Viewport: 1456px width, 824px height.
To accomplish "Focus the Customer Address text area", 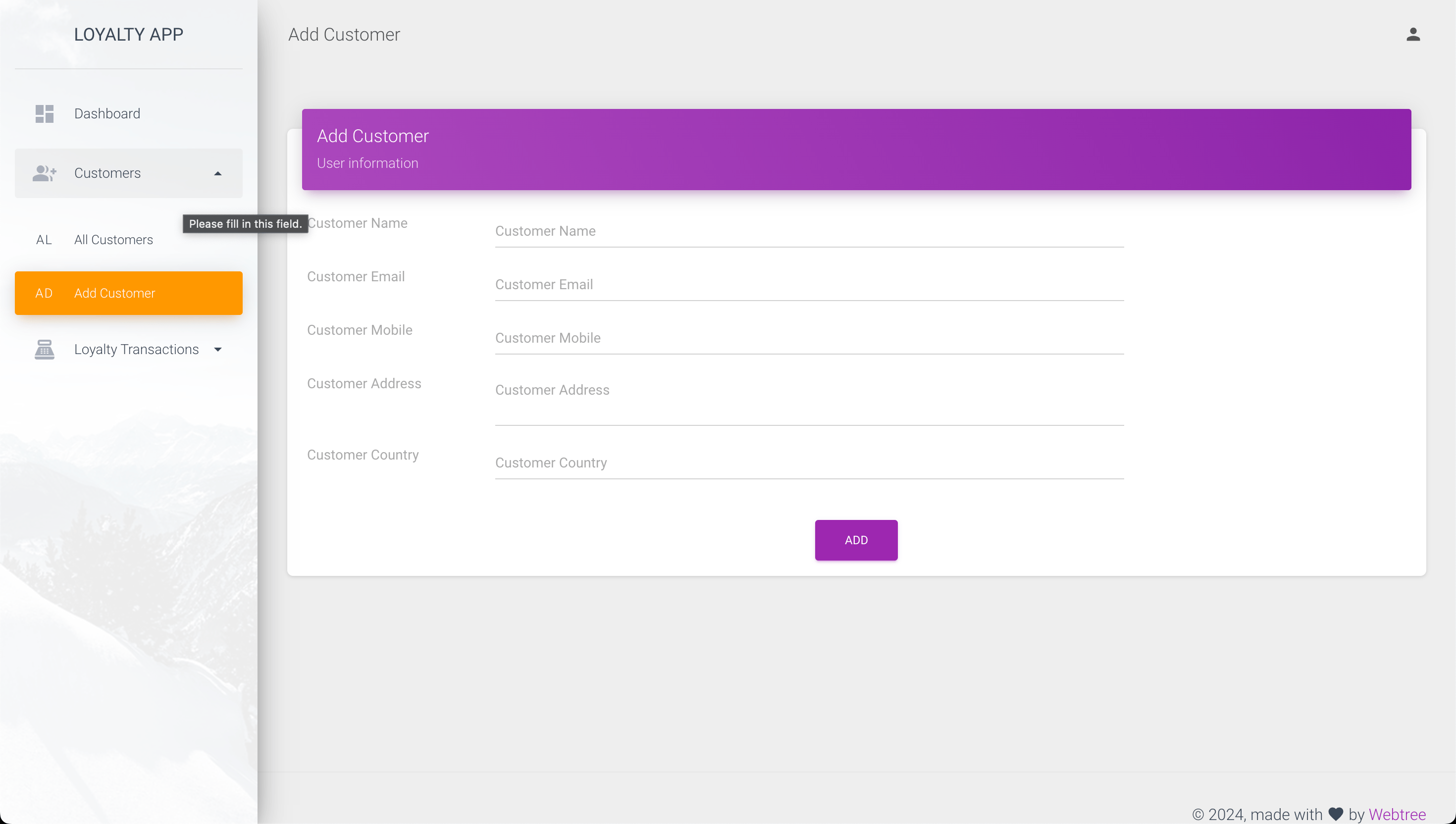I will click(809, 401).
